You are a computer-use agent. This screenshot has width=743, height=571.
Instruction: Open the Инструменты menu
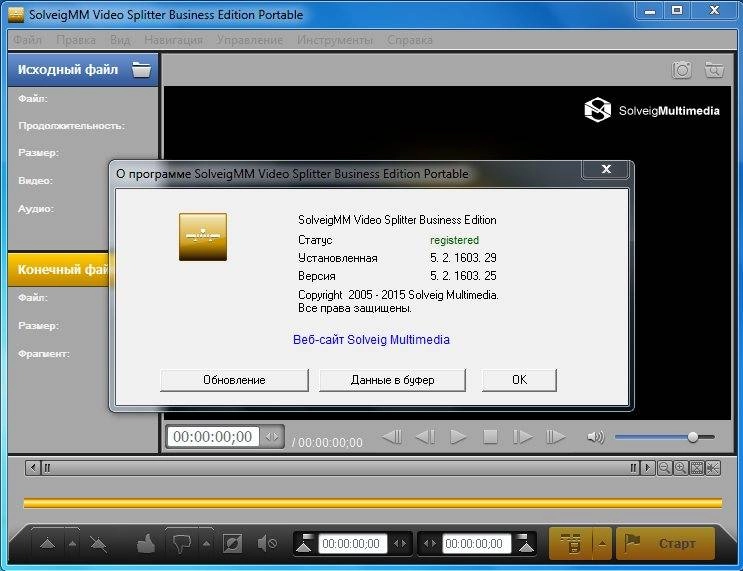click(335, 40)
